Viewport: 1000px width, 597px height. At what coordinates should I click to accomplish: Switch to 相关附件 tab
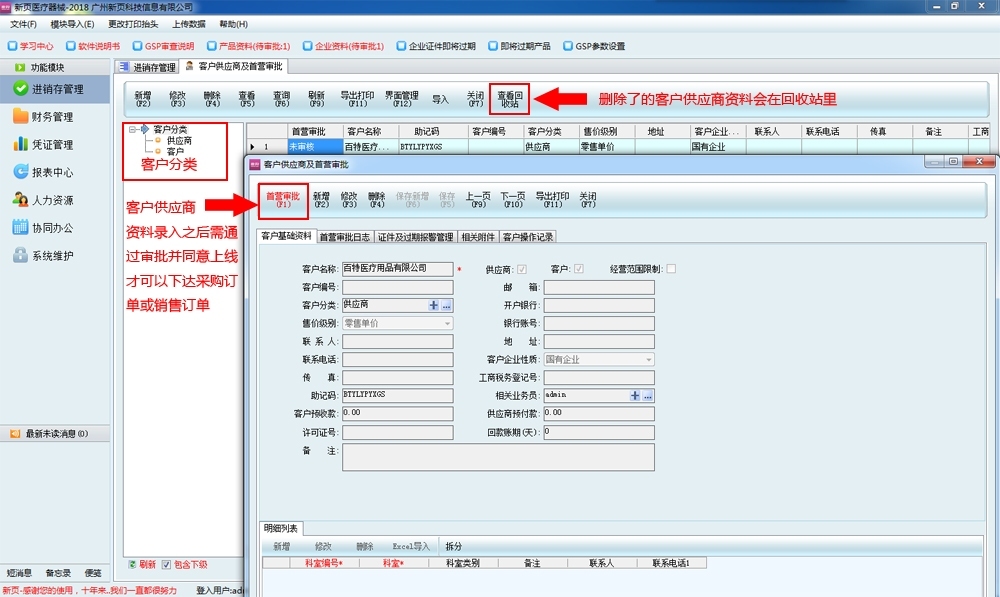pos(478,237)
